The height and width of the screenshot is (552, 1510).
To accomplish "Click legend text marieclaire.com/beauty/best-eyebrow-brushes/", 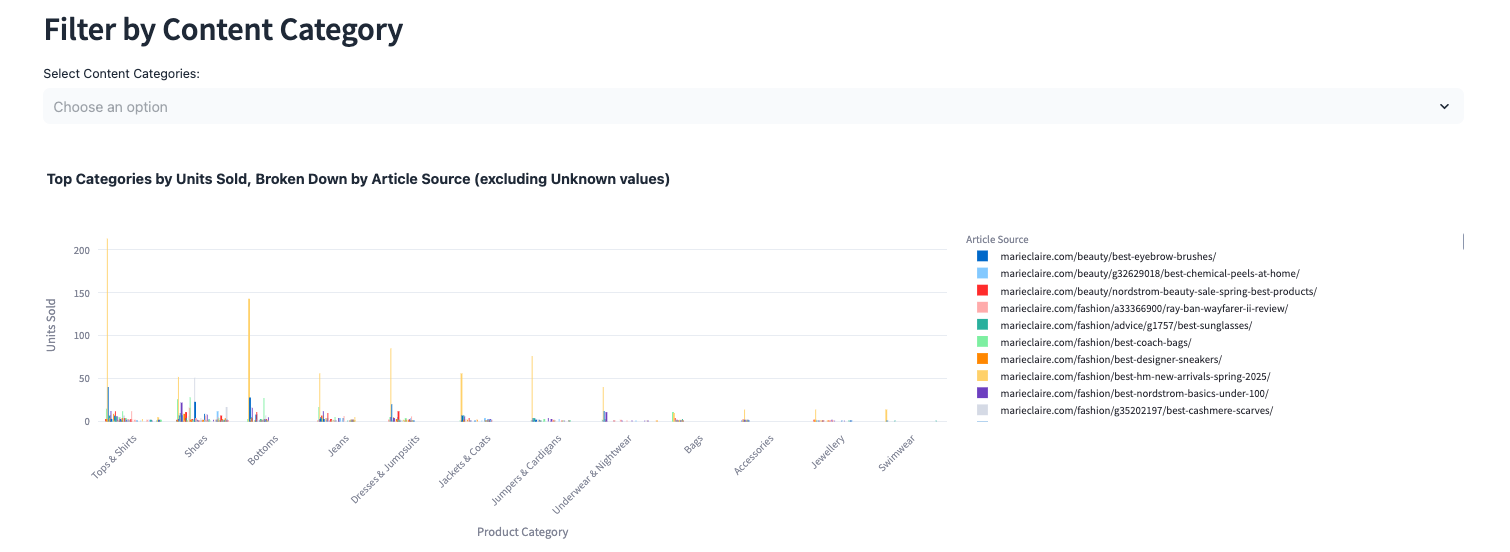I will [1108, 257].
